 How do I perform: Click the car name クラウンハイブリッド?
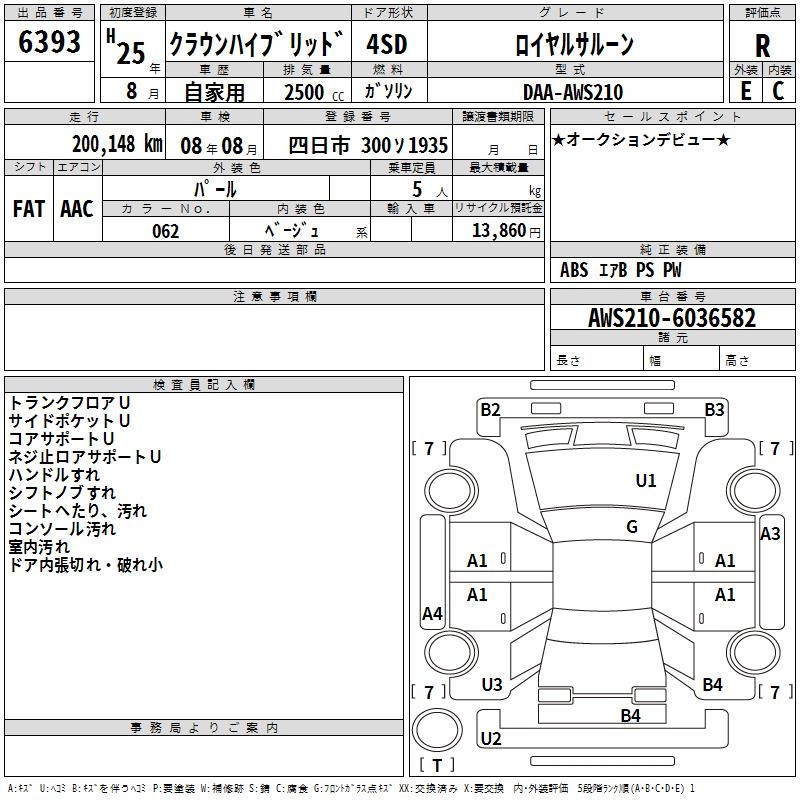255,45
